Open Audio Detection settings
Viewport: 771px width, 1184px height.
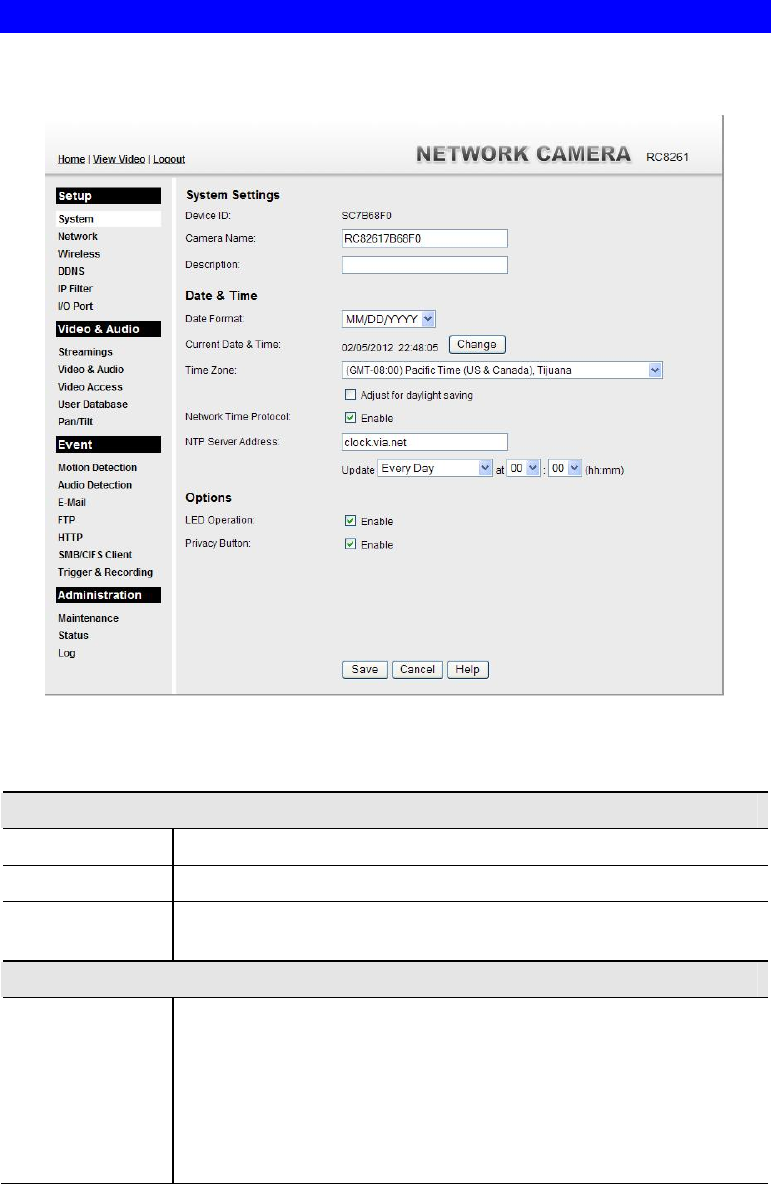tap(95, 485)
